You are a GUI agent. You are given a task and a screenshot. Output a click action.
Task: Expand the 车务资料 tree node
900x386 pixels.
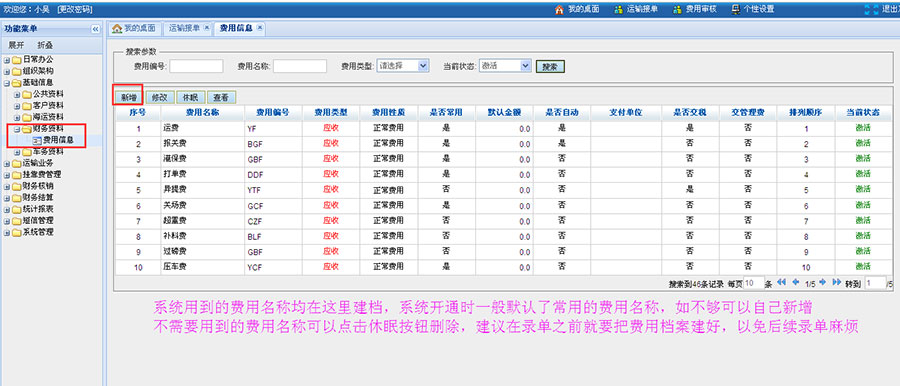click(x=17, y=152)
